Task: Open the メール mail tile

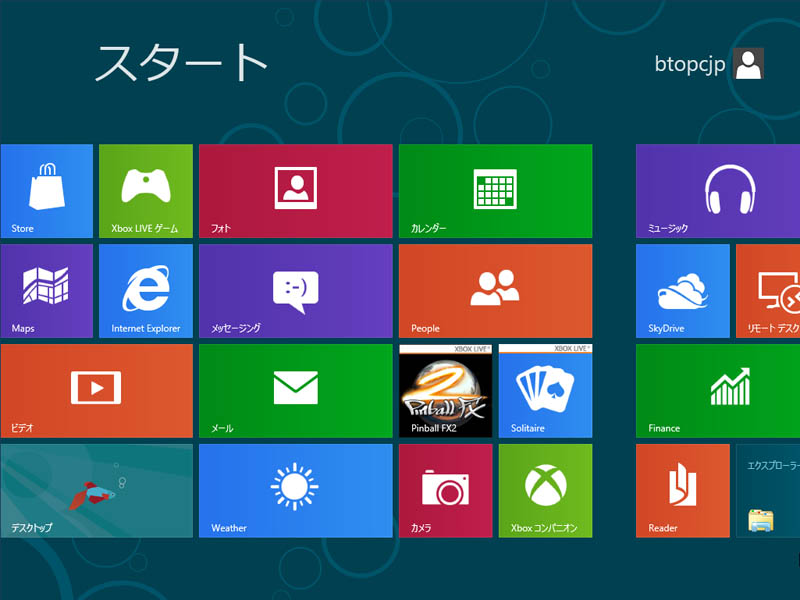Action: coord(296,391)
